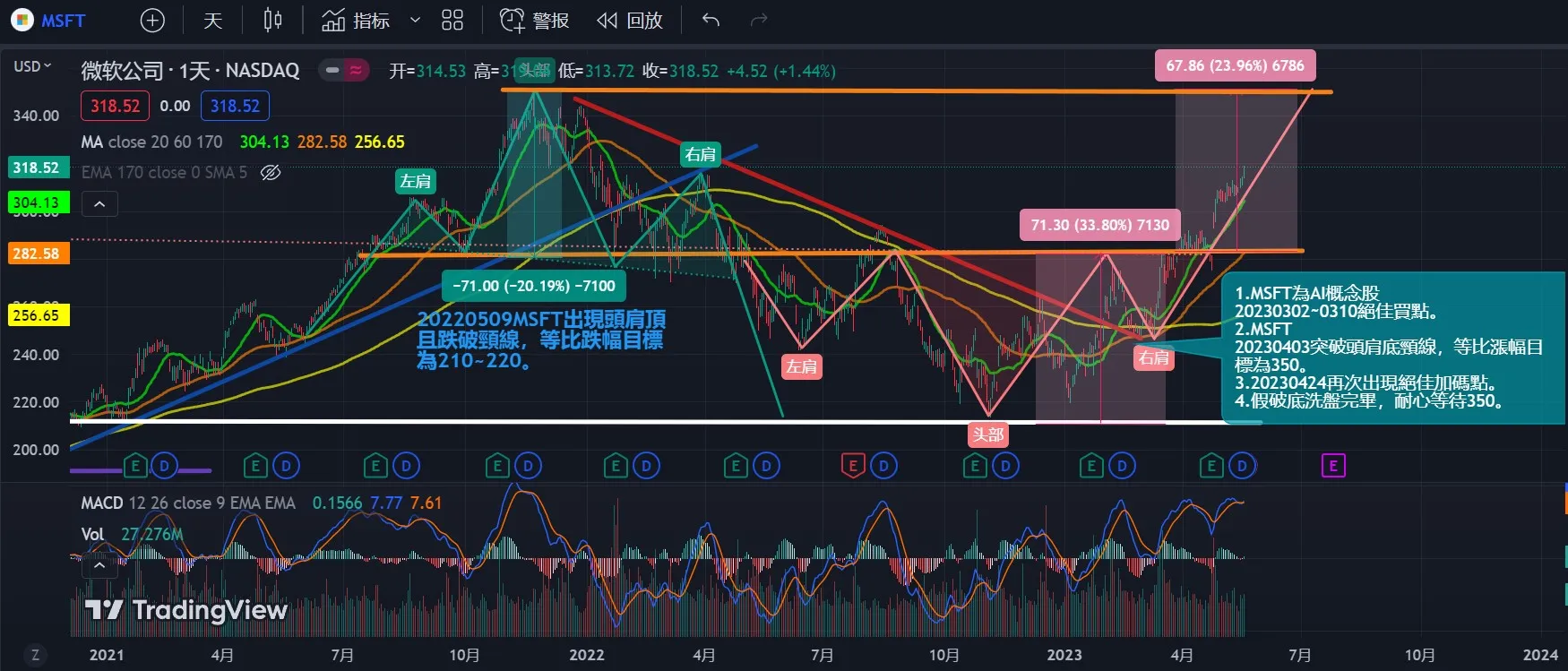Click the November 2021 D dividend marker
The image size is (1568, 671).
click(528, 465)
